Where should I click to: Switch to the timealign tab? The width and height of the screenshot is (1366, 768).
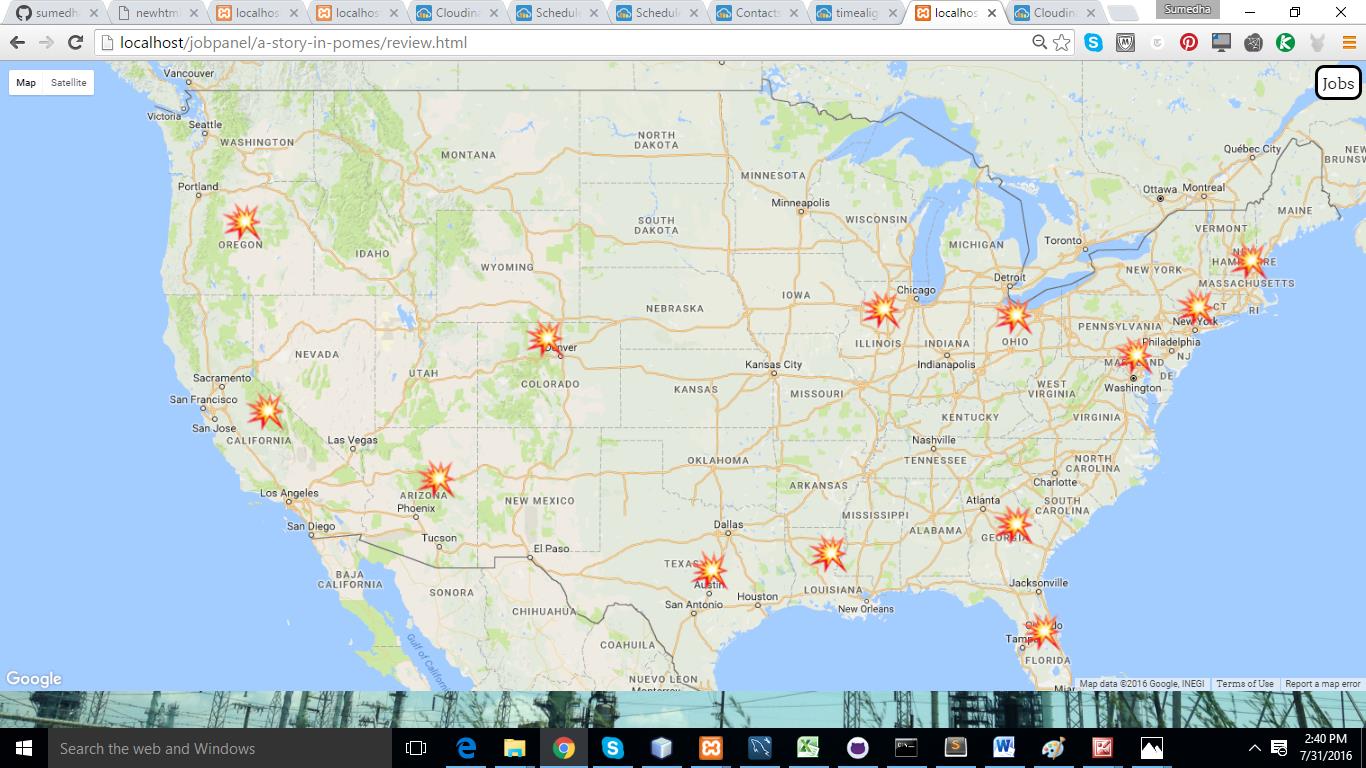coord(857,13)
